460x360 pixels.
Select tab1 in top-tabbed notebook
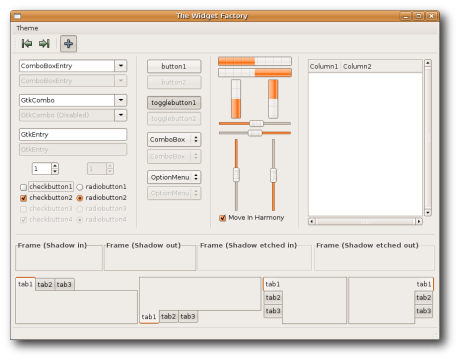point(25,284)
